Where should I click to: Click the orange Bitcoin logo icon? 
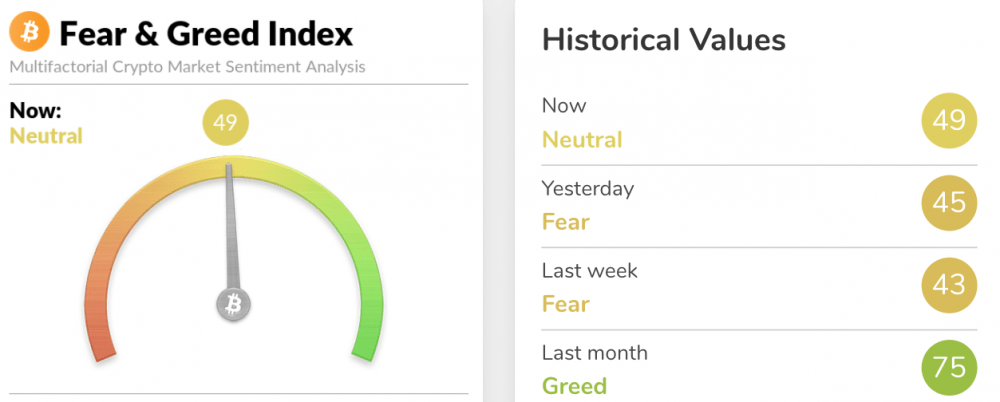(29, 33)
